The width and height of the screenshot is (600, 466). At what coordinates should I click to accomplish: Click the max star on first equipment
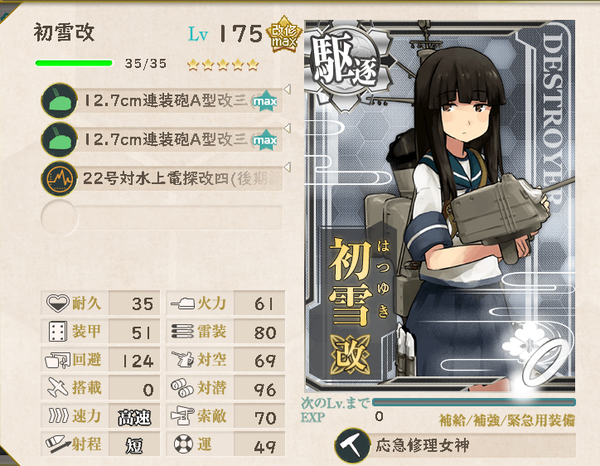pyautogui.click(x=265, y=101)
